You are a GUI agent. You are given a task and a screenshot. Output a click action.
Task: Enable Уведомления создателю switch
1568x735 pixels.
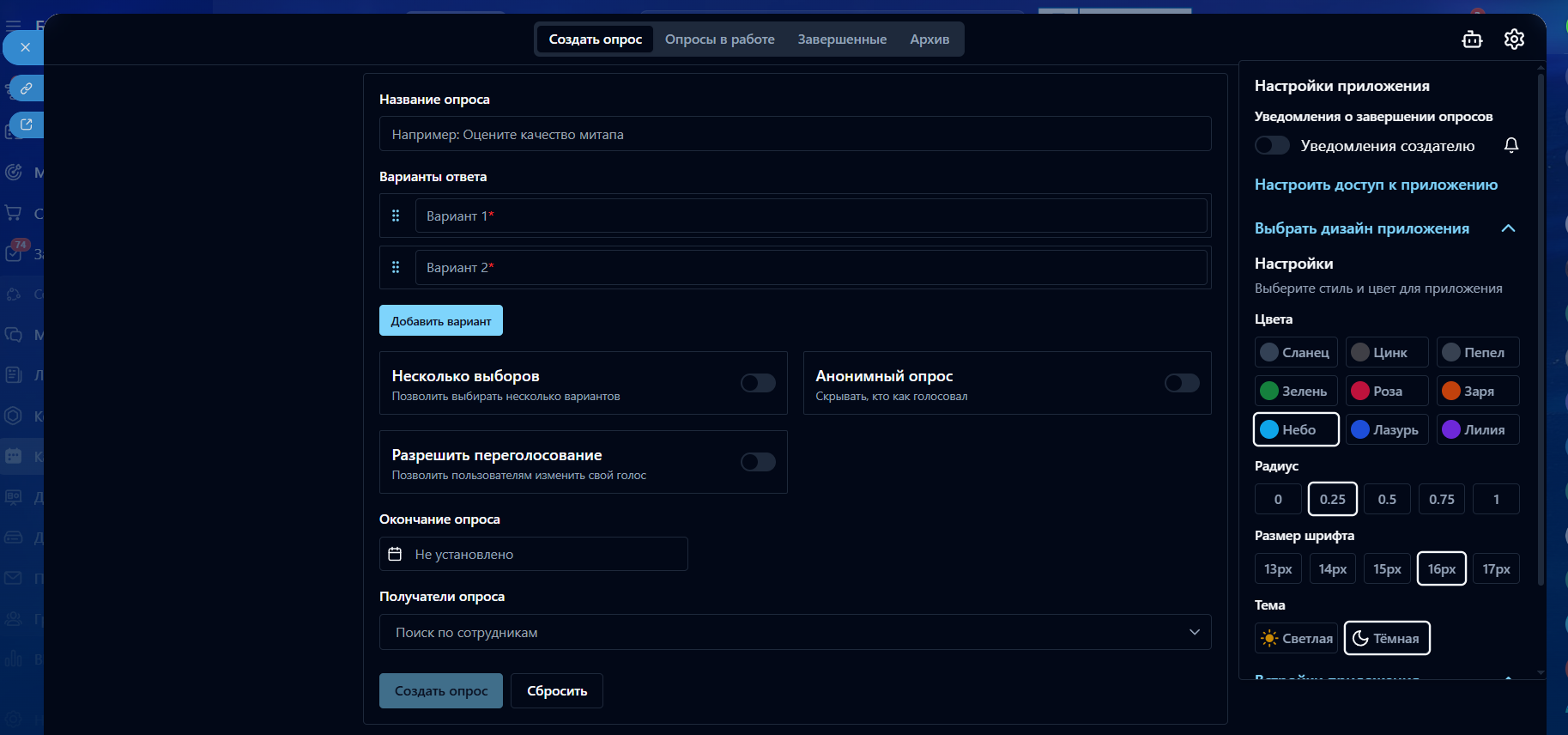click(1272, 145)
